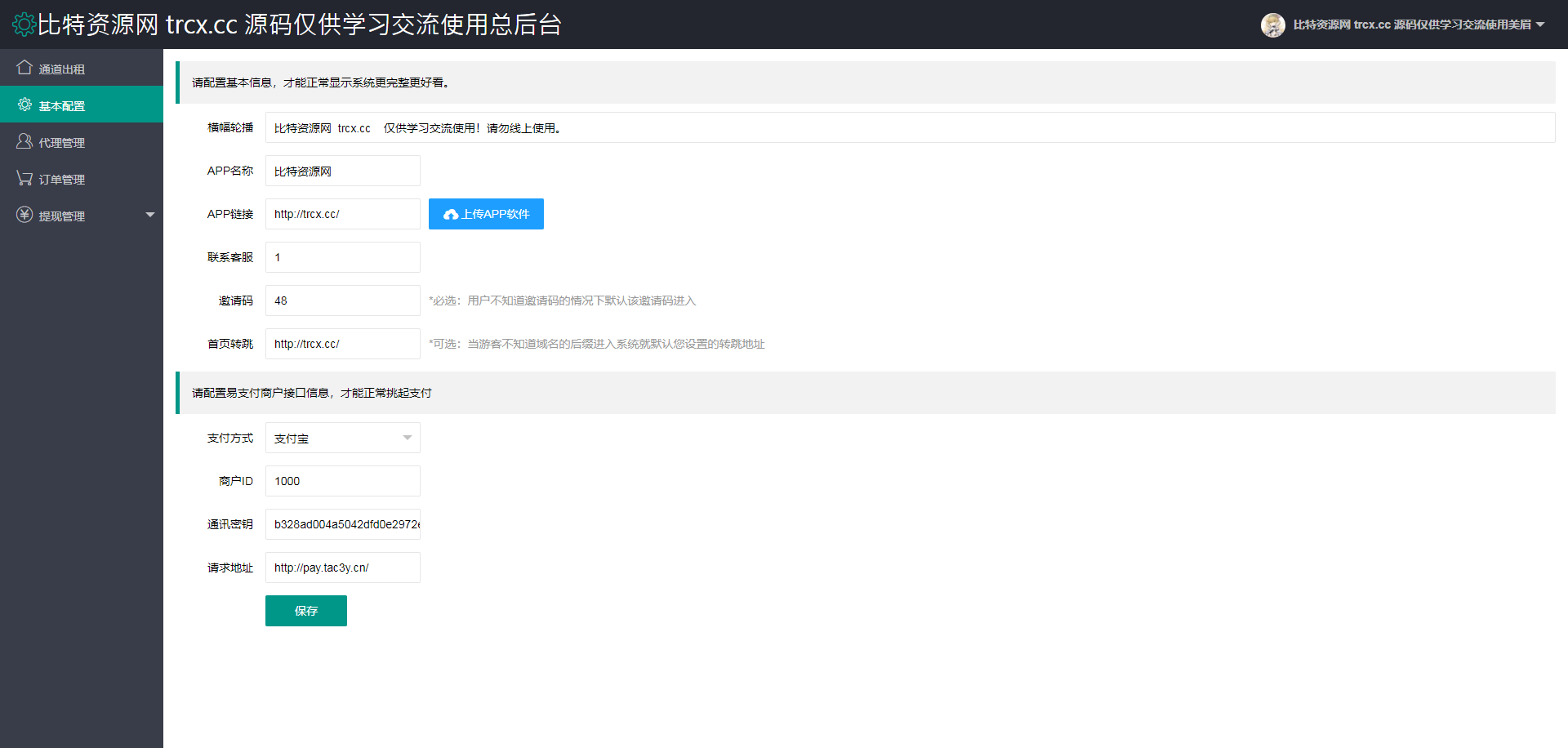The height and width of the screenshot is (748, 1568).
Task: Expand the 提现管理 submenu arrow
Action: coord(150,215)
